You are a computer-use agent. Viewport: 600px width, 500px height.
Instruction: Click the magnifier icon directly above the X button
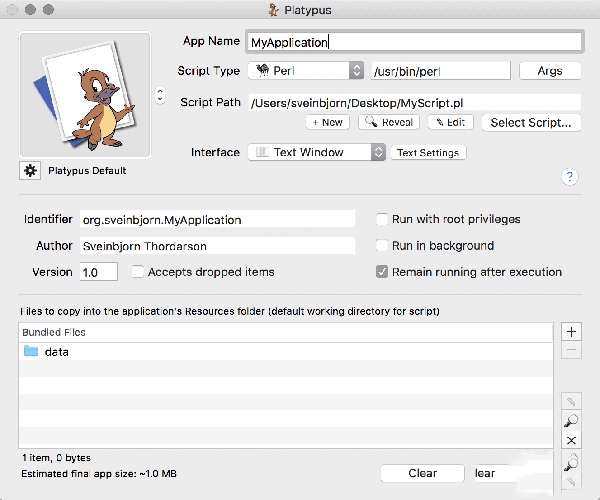point(571,421)
